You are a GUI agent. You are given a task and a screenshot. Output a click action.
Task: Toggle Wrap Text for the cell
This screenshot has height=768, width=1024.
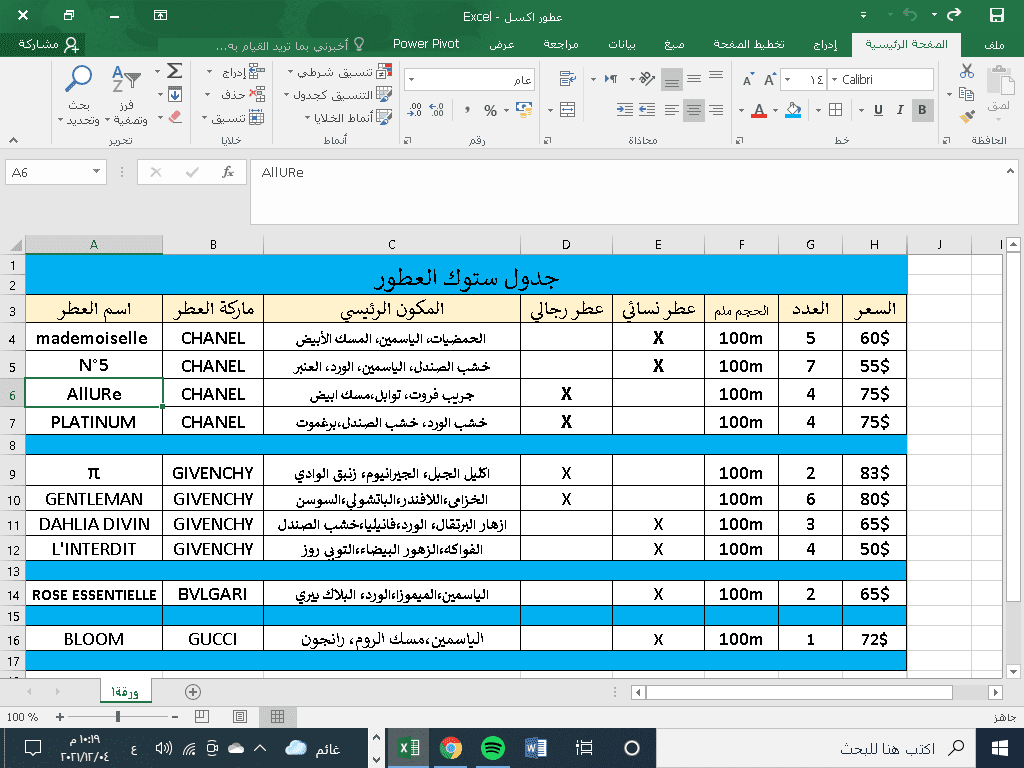coord(568,79)
